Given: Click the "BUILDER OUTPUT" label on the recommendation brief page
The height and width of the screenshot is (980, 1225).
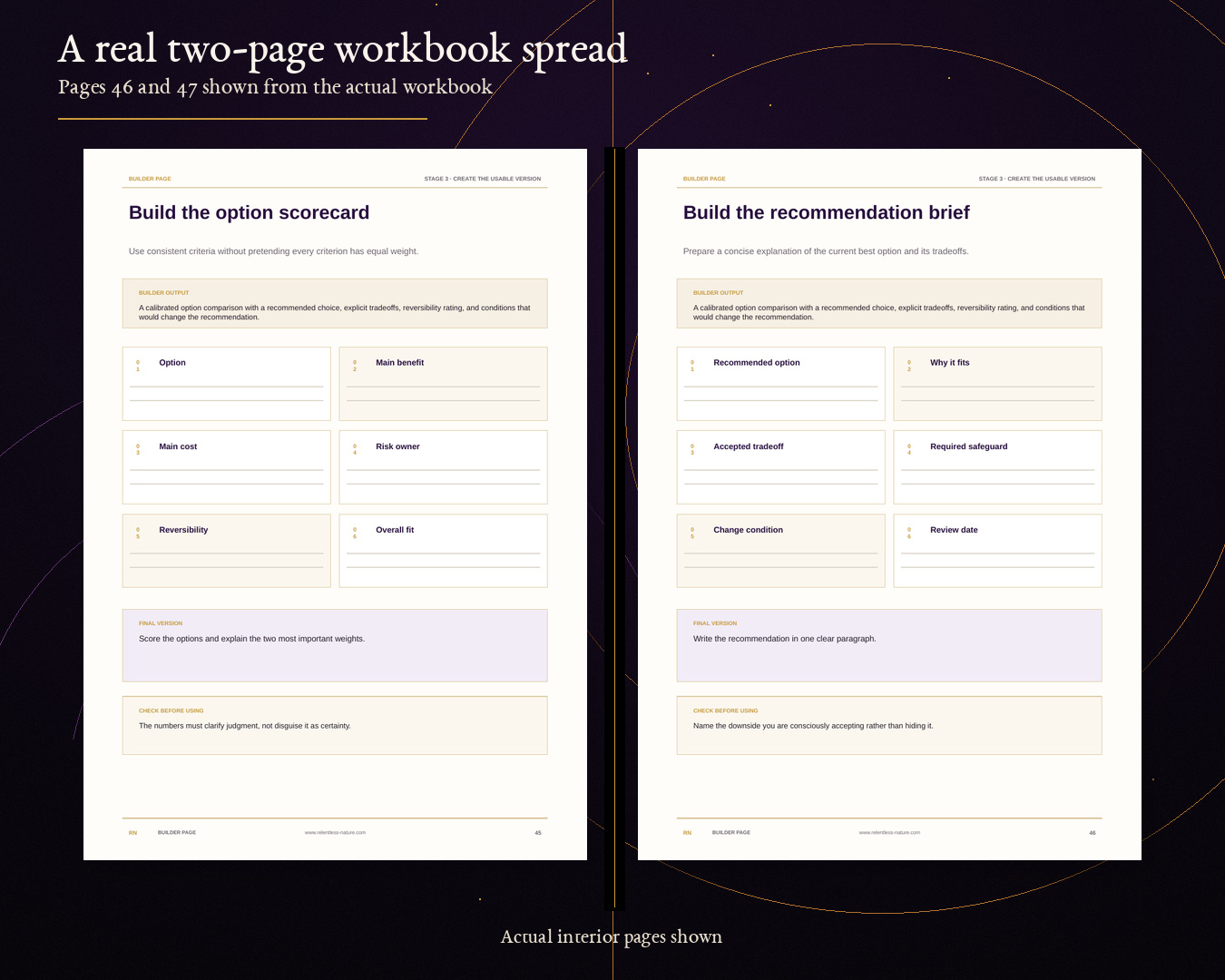Looking at the screenshot, I should [x=719, y=293].
